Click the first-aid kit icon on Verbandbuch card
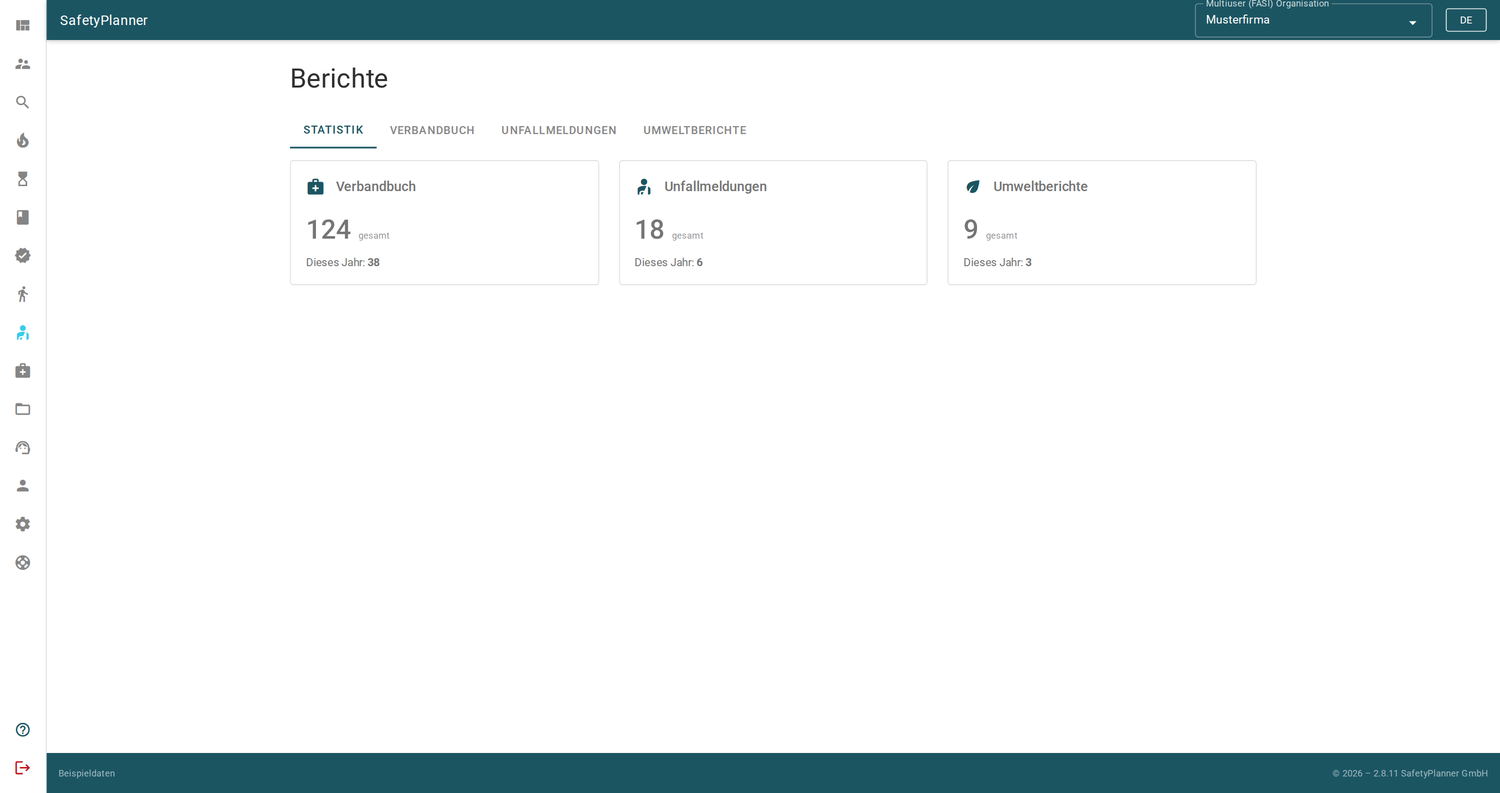Screen dimensions: 1500x793 315,187
